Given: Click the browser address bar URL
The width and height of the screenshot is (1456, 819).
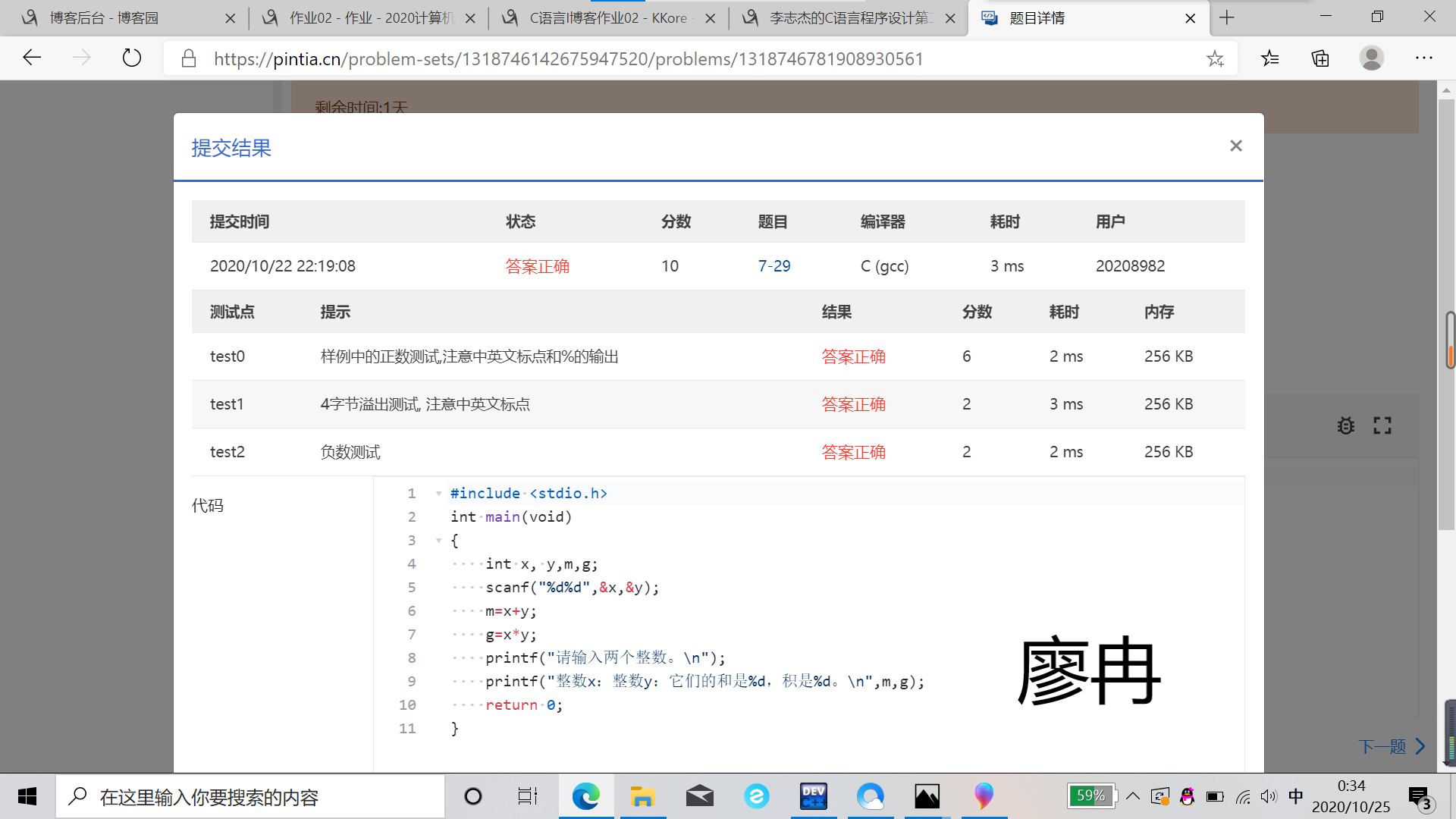Looking at the screenshot, I should (x=569, y=59).
